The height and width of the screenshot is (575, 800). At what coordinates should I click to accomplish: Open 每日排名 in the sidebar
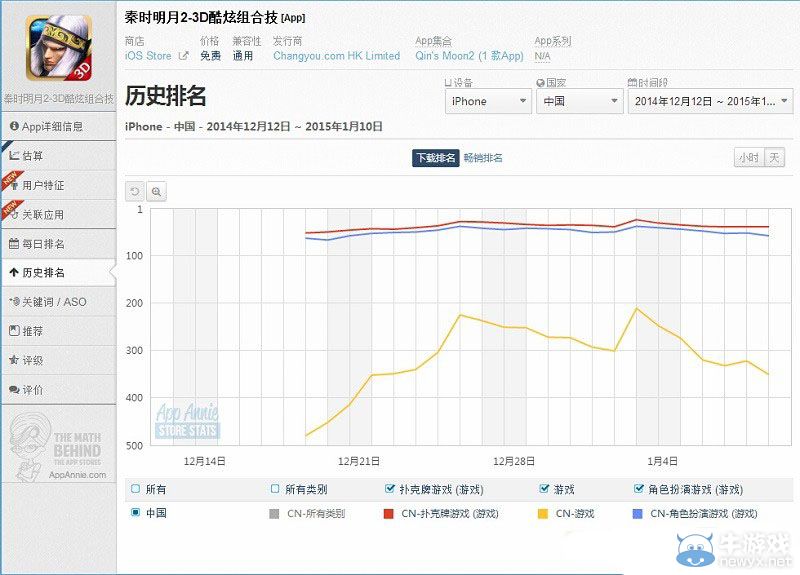(x=59, y=244)
